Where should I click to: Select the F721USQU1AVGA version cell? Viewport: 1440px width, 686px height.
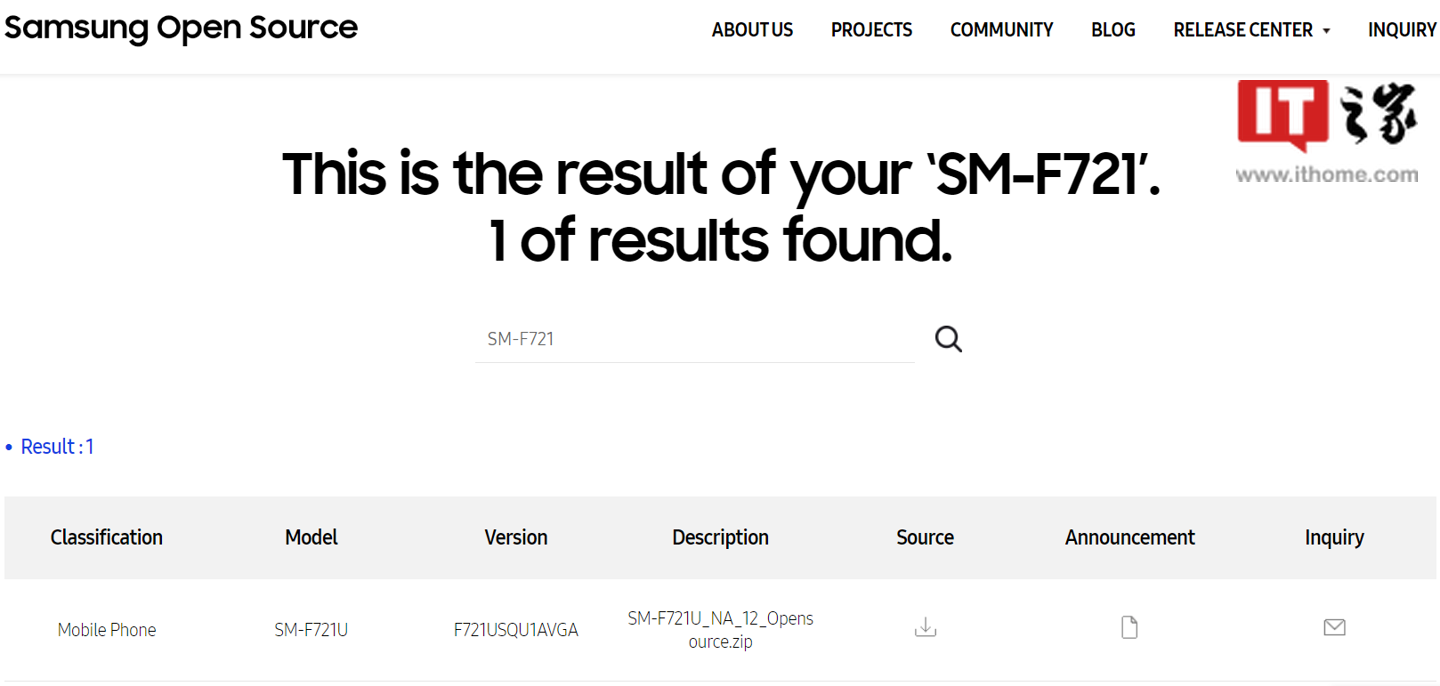(x=516, y=630)
